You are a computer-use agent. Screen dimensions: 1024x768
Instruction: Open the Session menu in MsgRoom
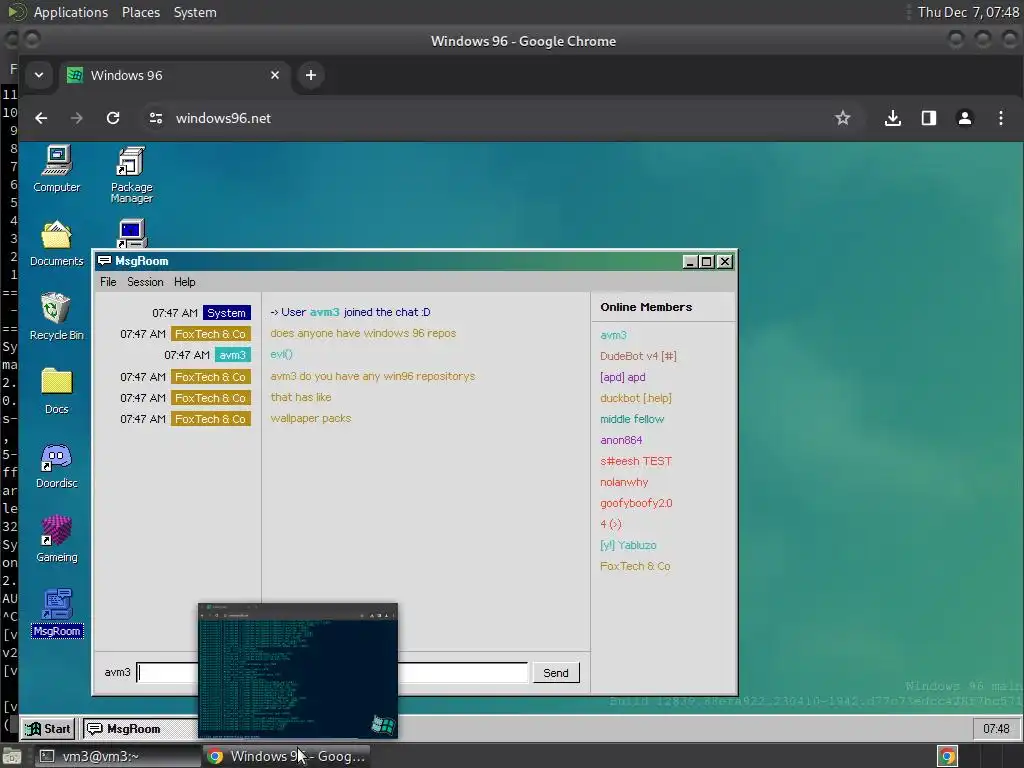[x=145, y=282]
